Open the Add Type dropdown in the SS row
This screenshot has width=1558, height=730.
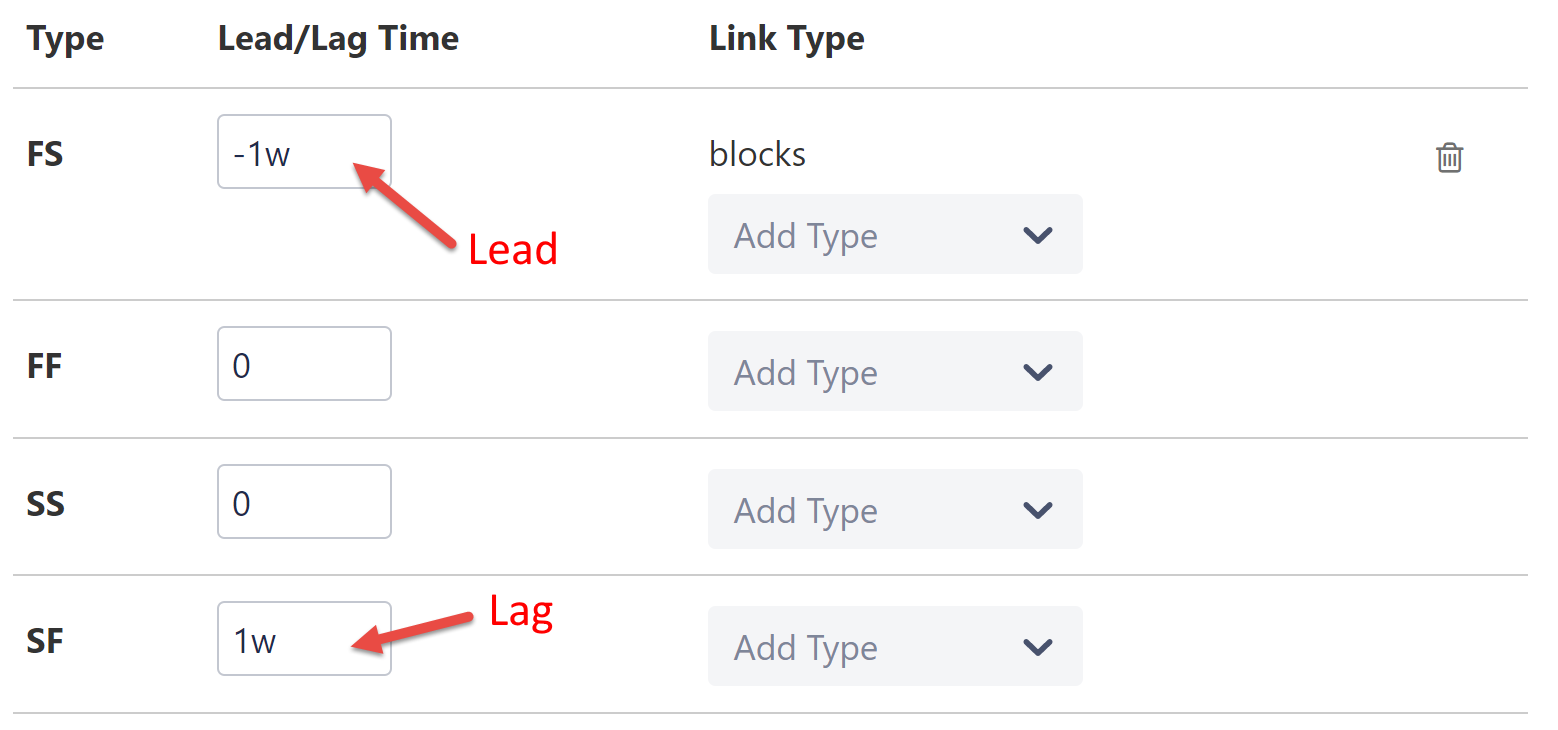pos(895,509)
